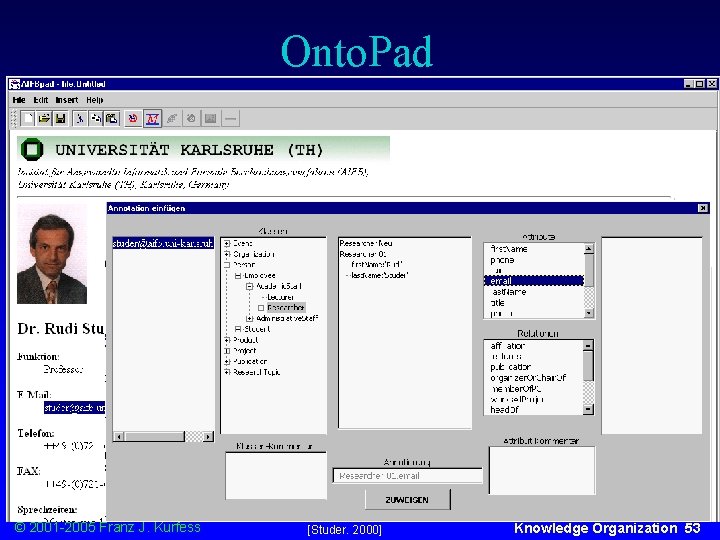Click the New document toolbar icon
This screenshot has width=720, height=540.
[x=28, y=119]
